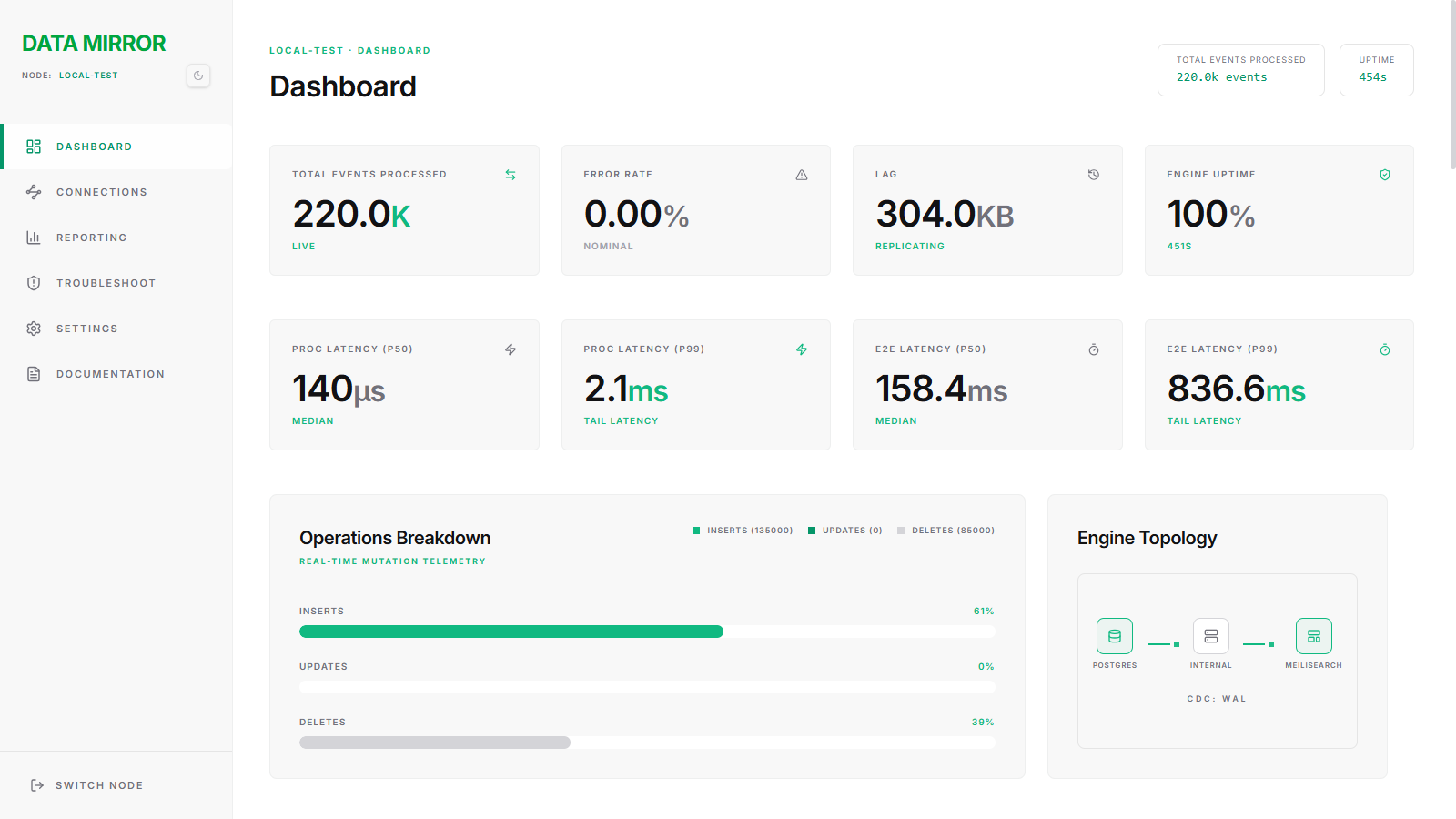The height and width of the screenshot is (819, 1456).
Task: Click the REPLICATING status text
Action: (910, 247)
